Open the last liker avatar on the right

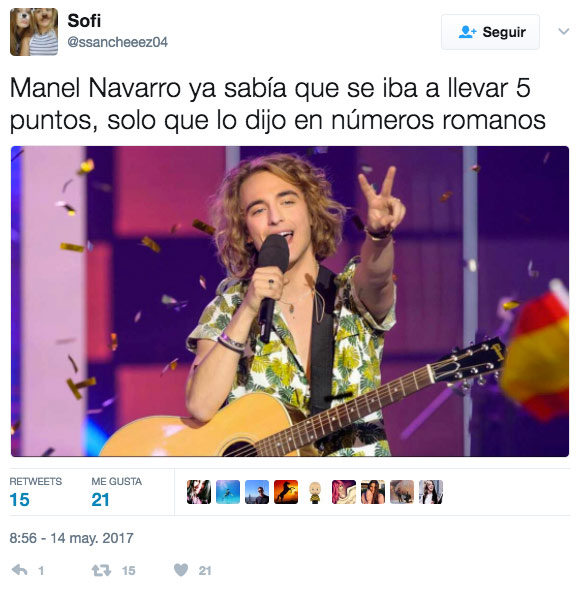(431, 492)
